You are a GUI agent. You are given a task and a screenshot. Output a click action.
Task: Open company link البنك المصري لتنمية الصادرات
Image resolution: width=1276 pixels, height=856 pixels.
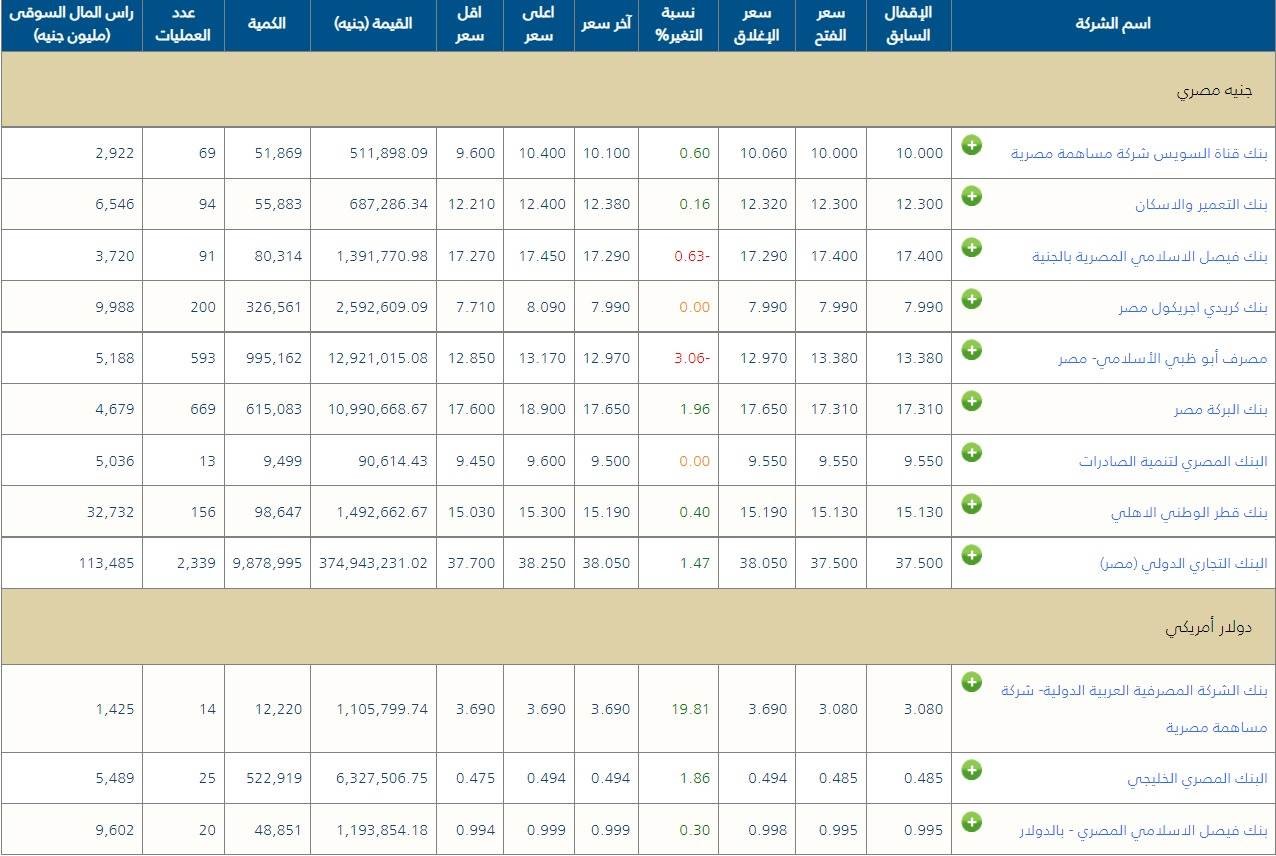click(x=1174, y=462)
